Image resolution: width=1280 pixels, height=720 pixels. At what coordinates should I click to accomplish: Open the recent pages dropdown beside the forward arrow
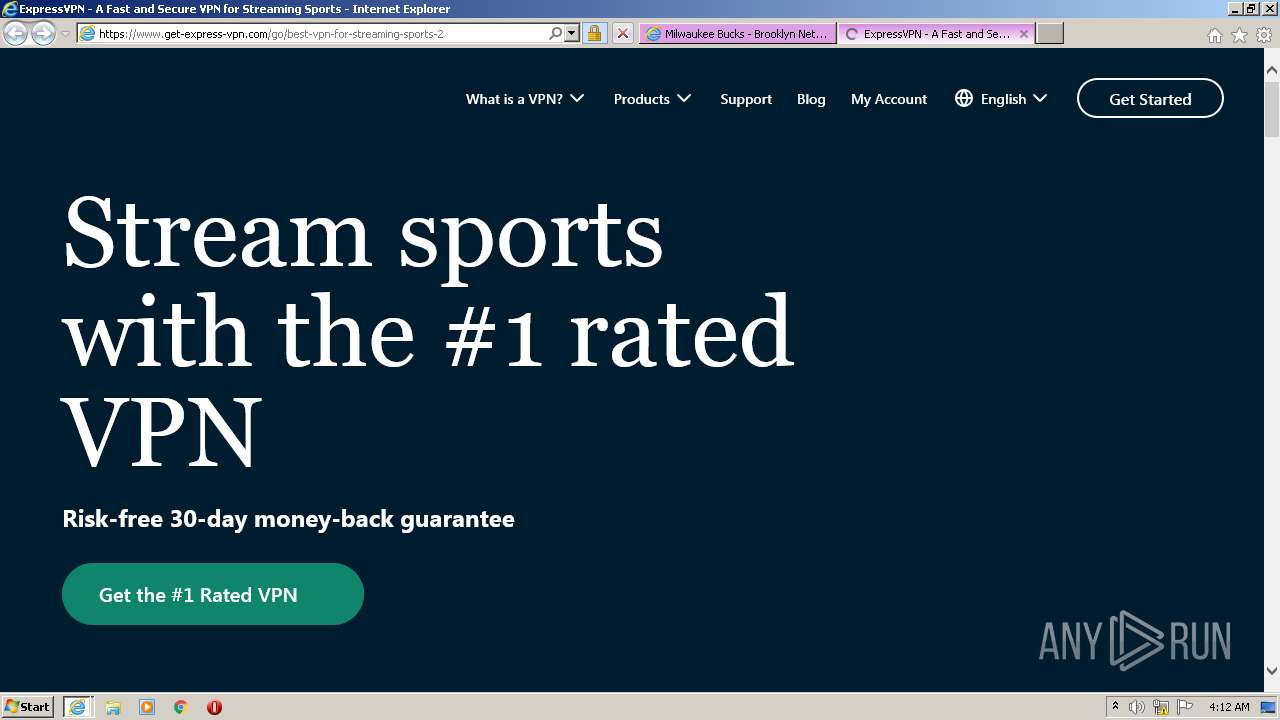(x=65, y=34)
